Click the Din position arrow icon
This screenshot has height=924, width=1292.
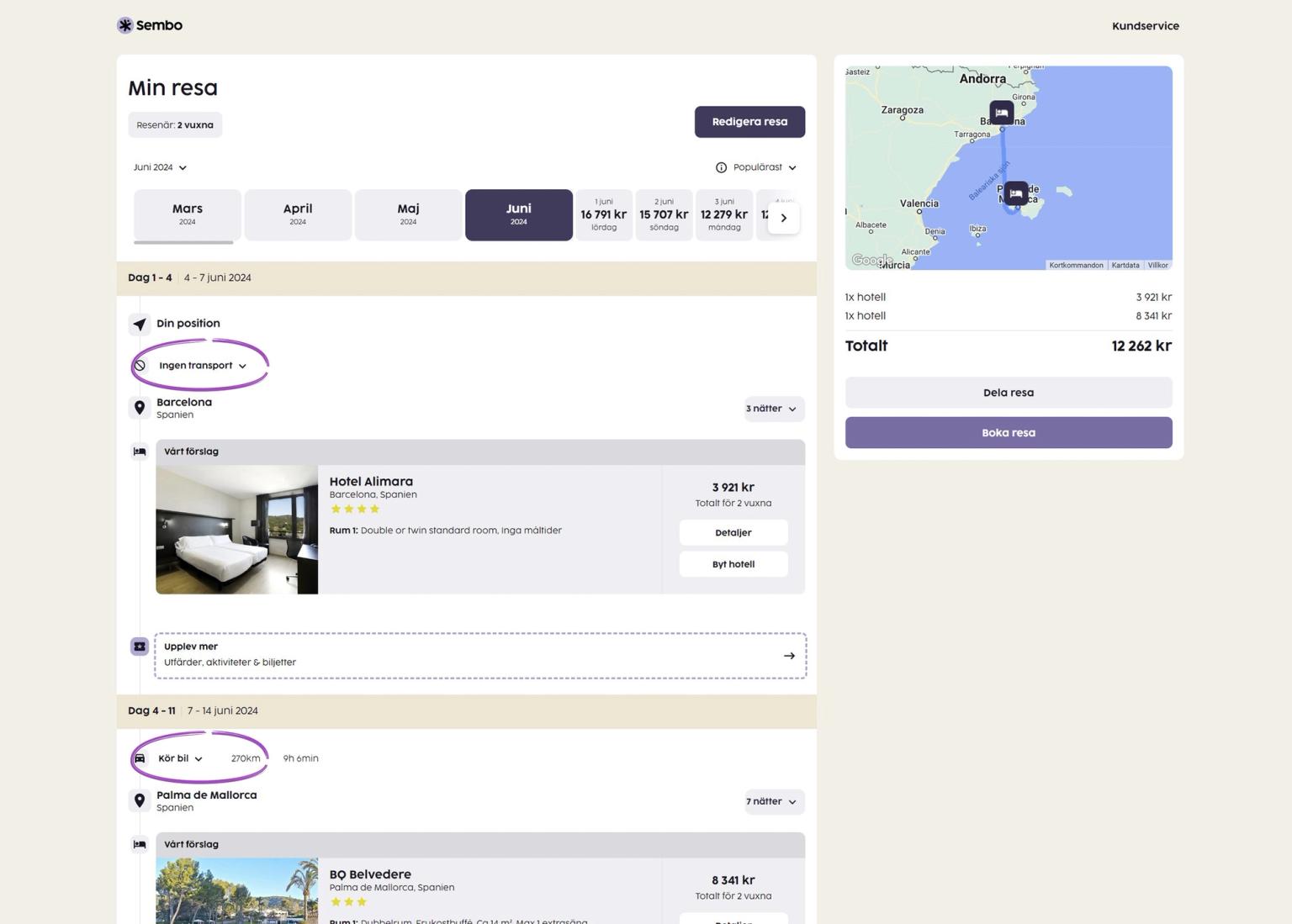140,324
